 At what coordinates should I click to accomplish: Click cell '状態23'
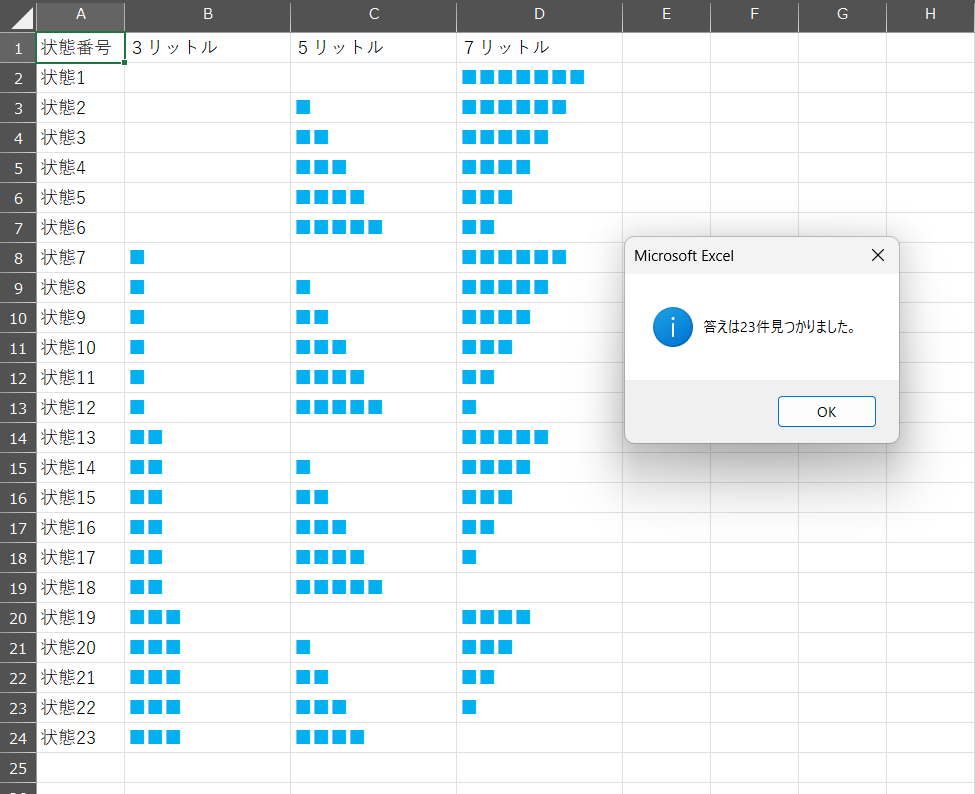pos(80,738)
